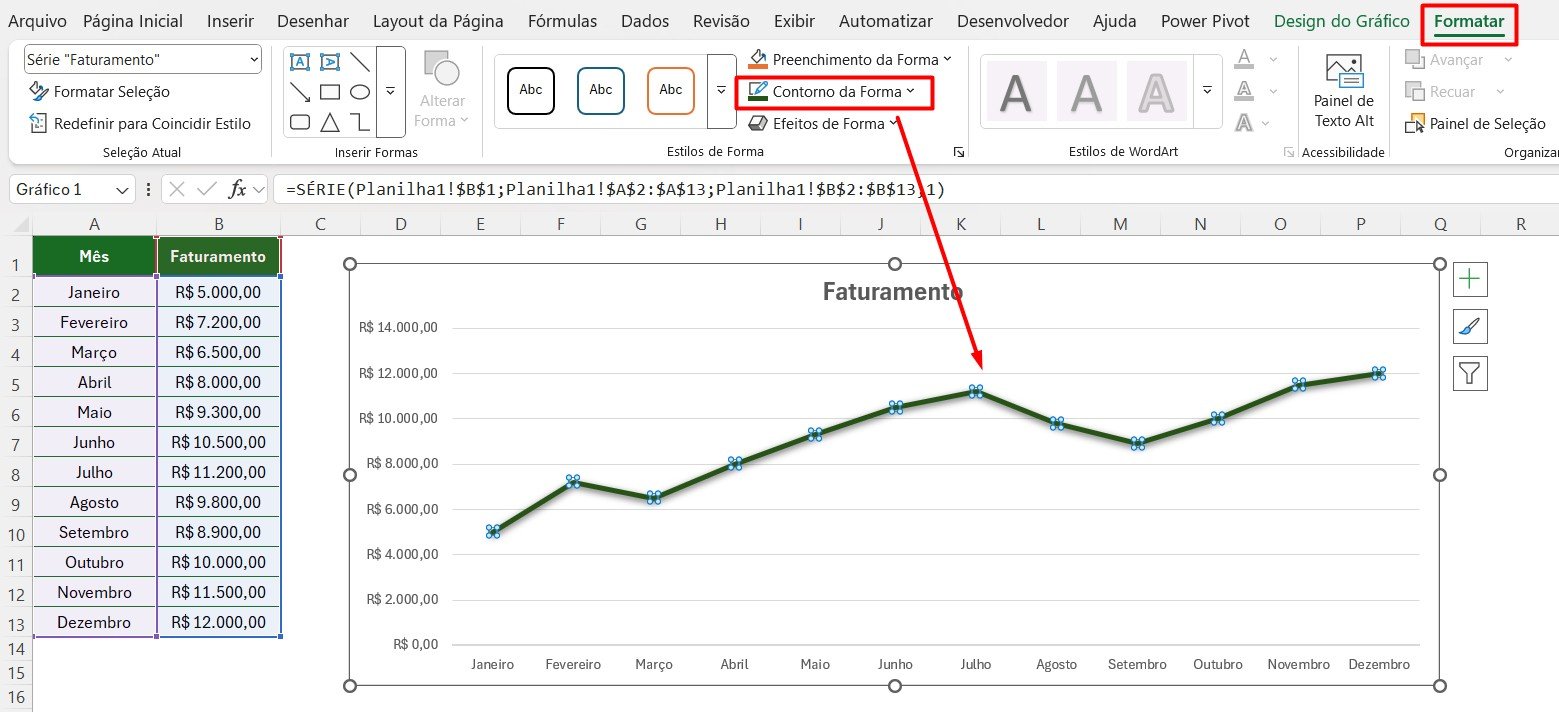Open the Layout da Página tab
The width and height of the screenshot is (1559, 712).
tap(438, 21)
